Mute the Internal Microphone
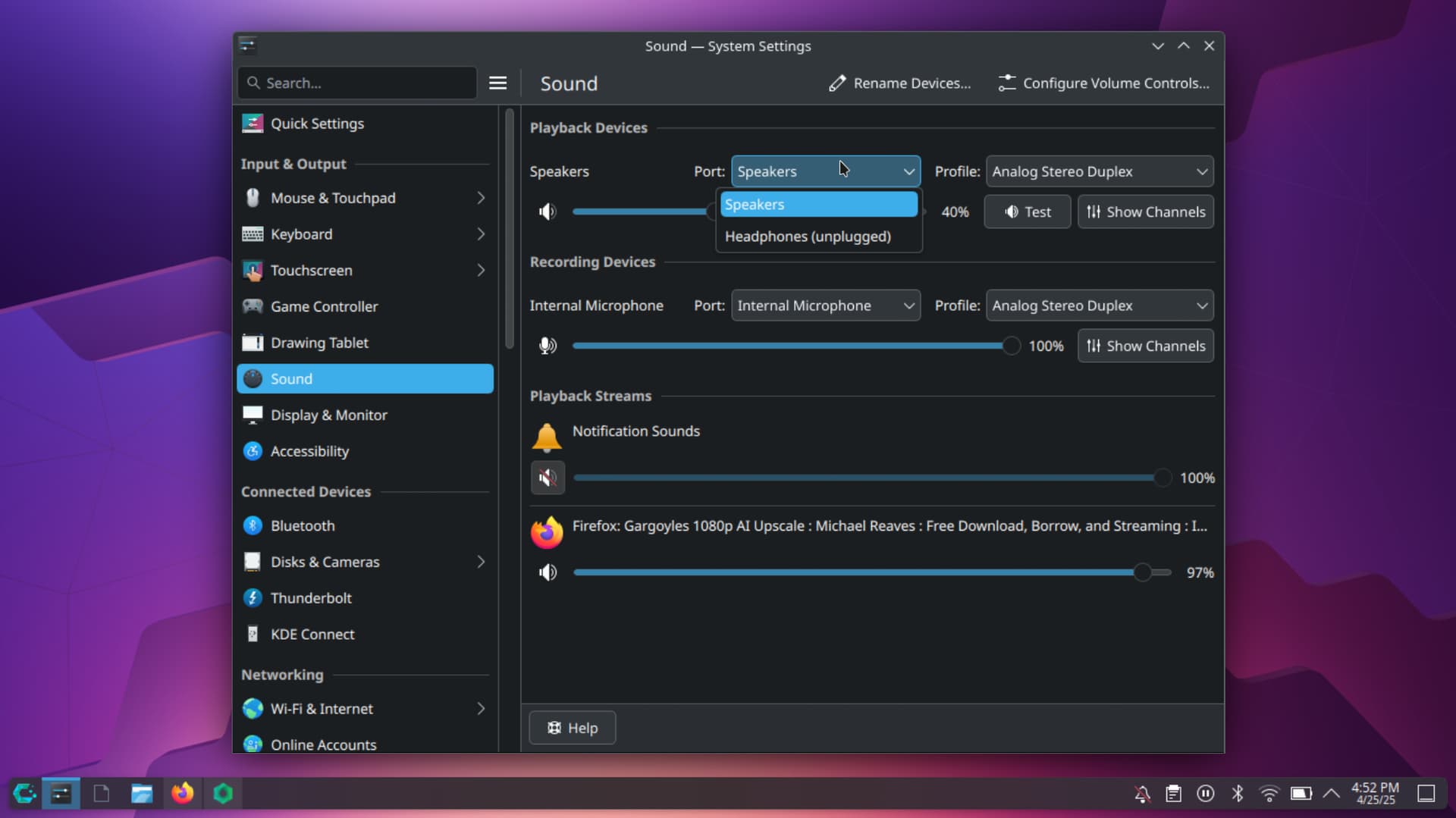The height and width of the screenshot is (818, 1456). coord(548,346)
